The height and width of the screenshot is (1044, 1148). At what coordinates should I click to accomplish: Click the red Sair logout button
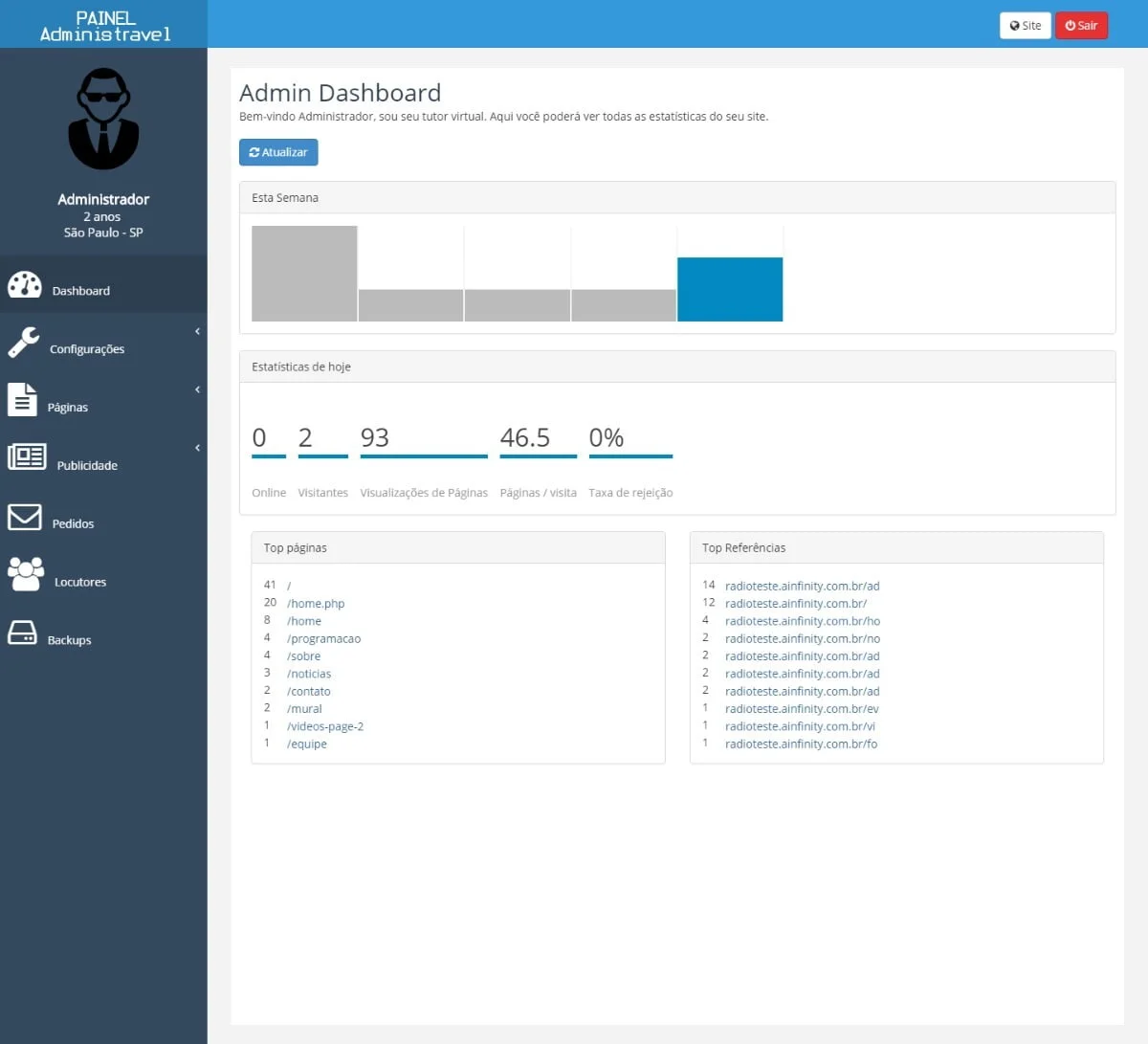coord(1081,26)
